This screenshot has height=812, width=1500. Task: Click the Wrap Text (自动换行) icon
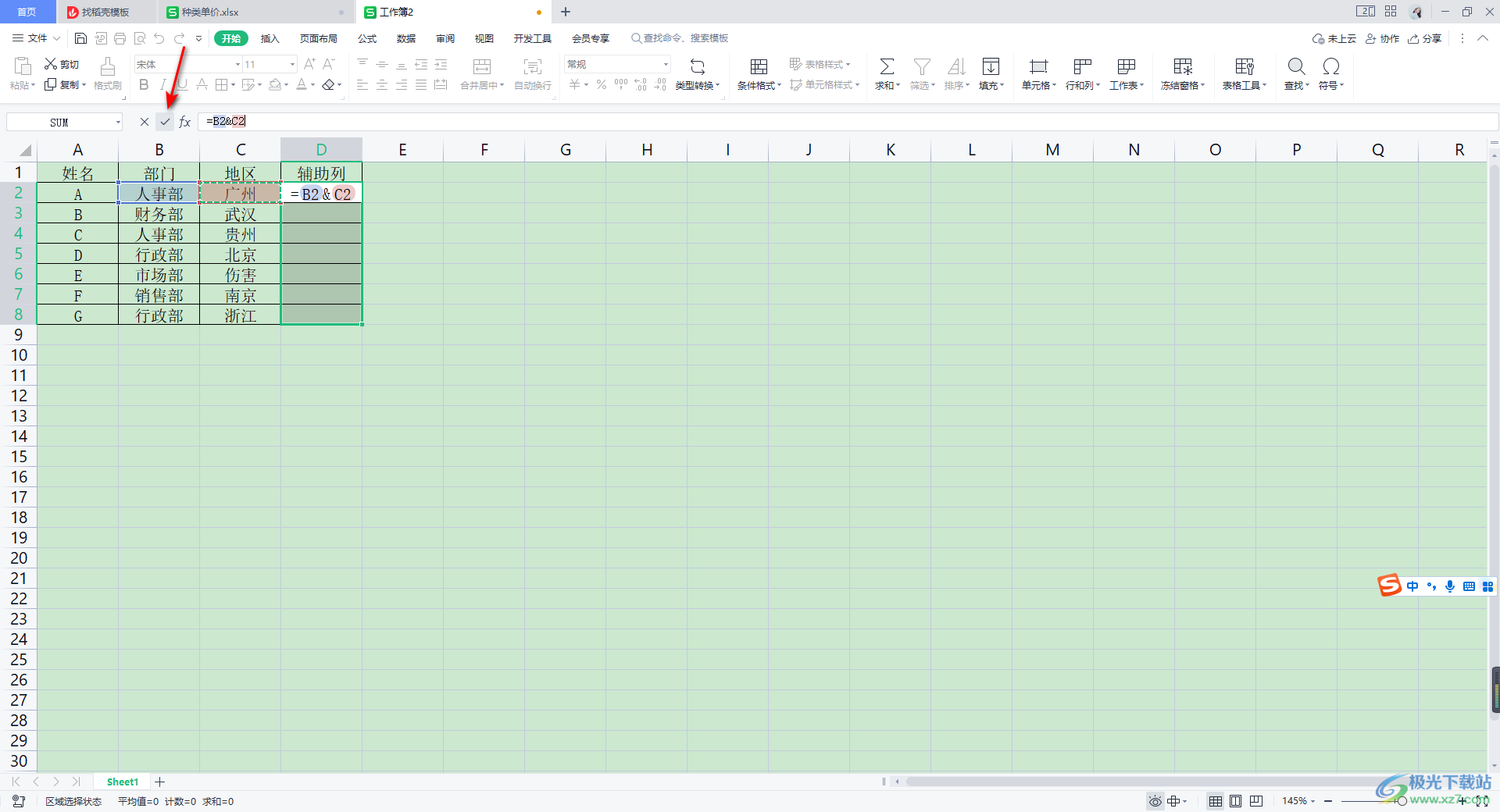533,67
